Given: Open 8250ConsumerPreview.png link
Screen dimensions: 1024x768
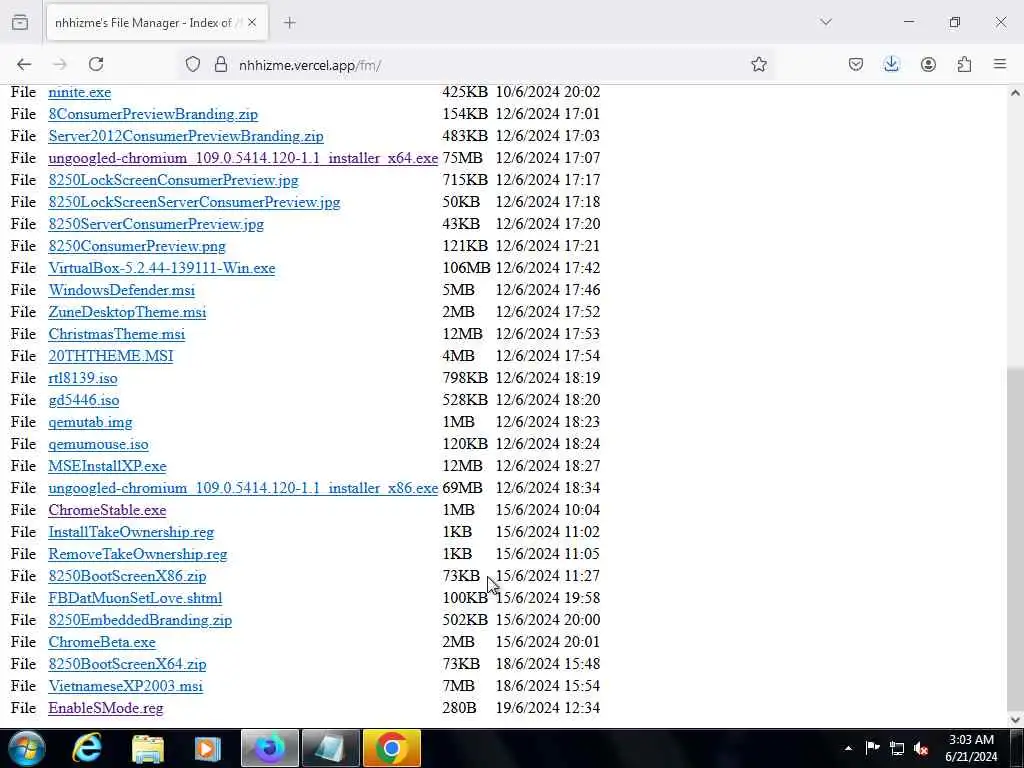Looking at the screenshot, I should [137, 246].
